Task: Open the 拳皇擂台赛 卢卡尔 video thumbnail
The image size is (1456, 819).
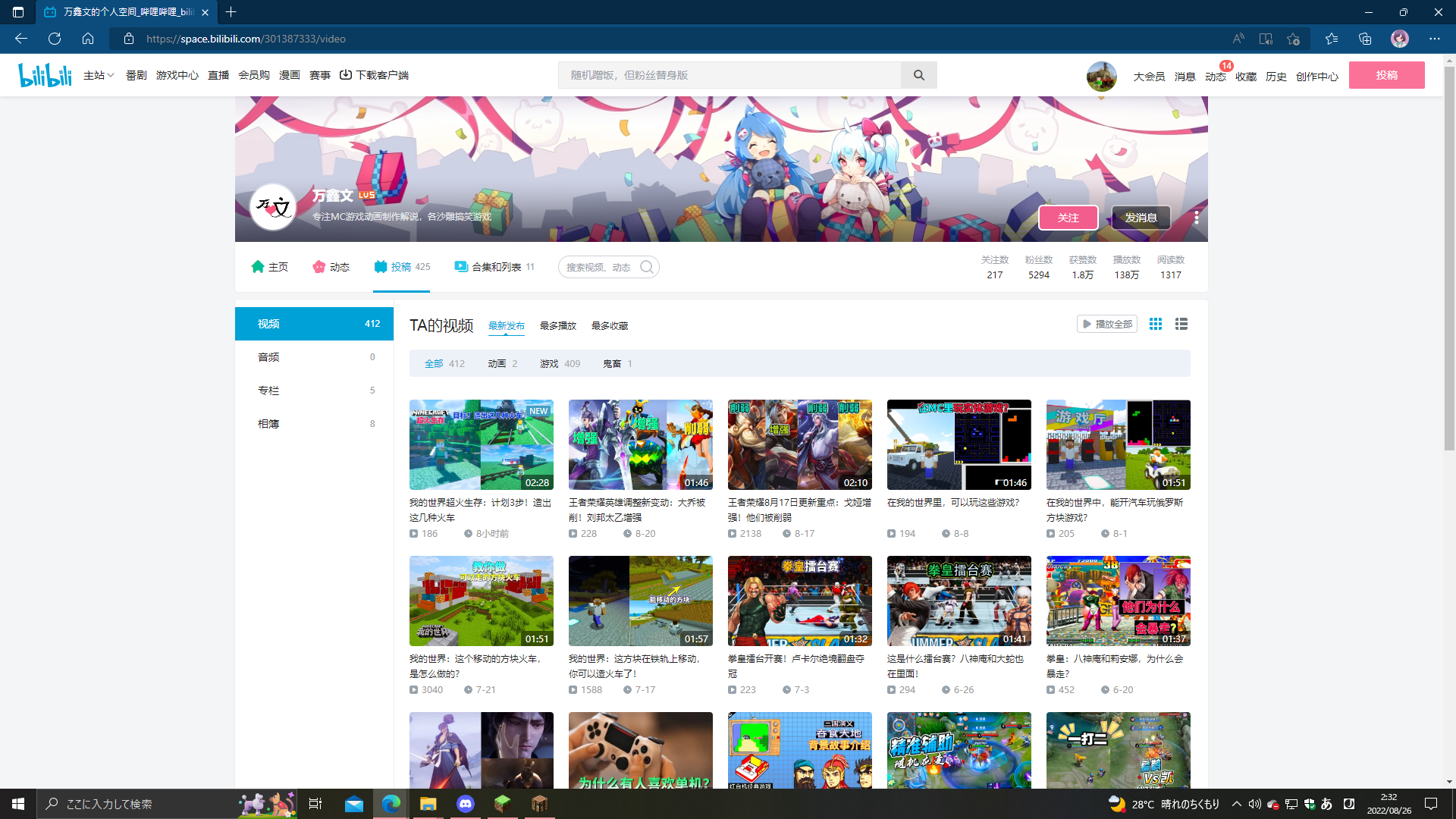Action: coord(799,601)
